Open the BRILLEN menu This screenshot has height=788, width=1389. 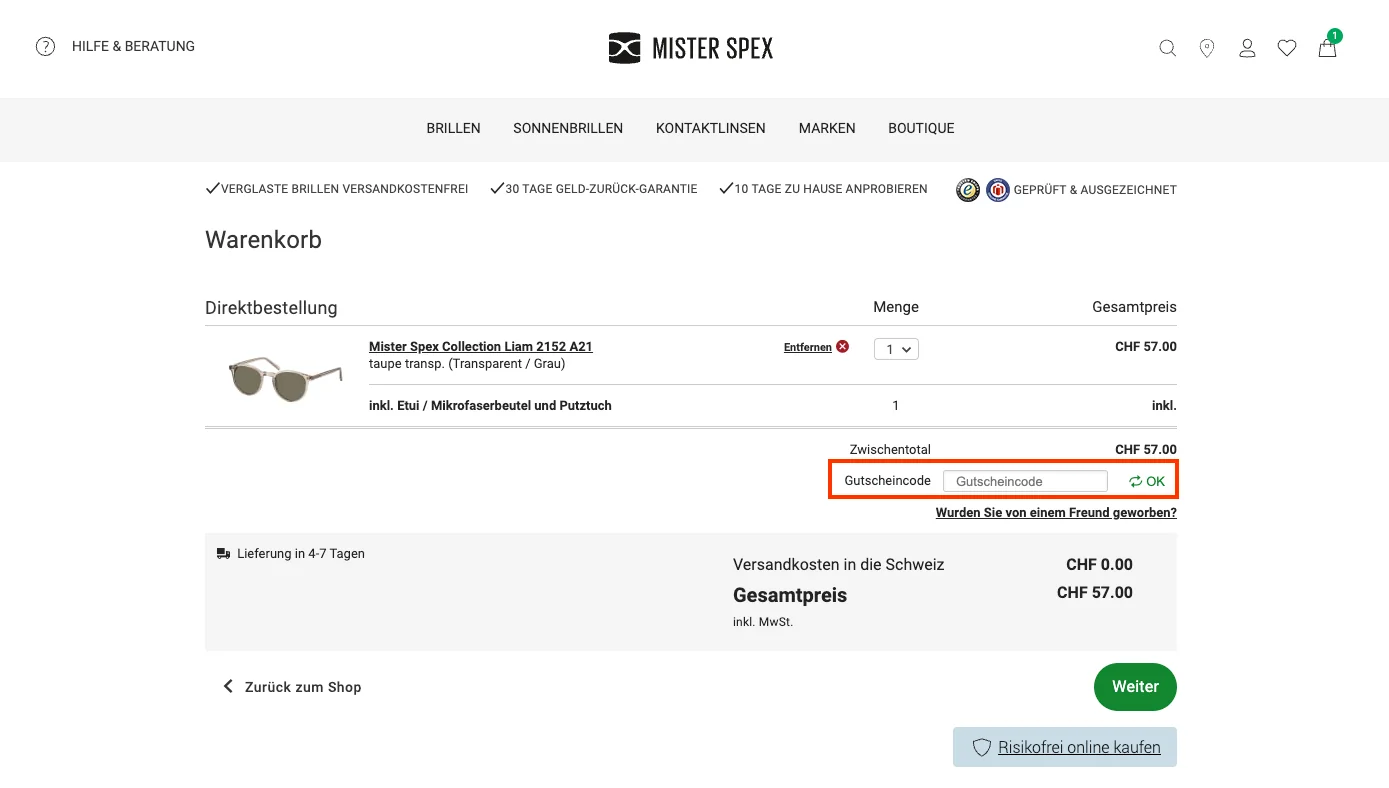tap(453, 128)
